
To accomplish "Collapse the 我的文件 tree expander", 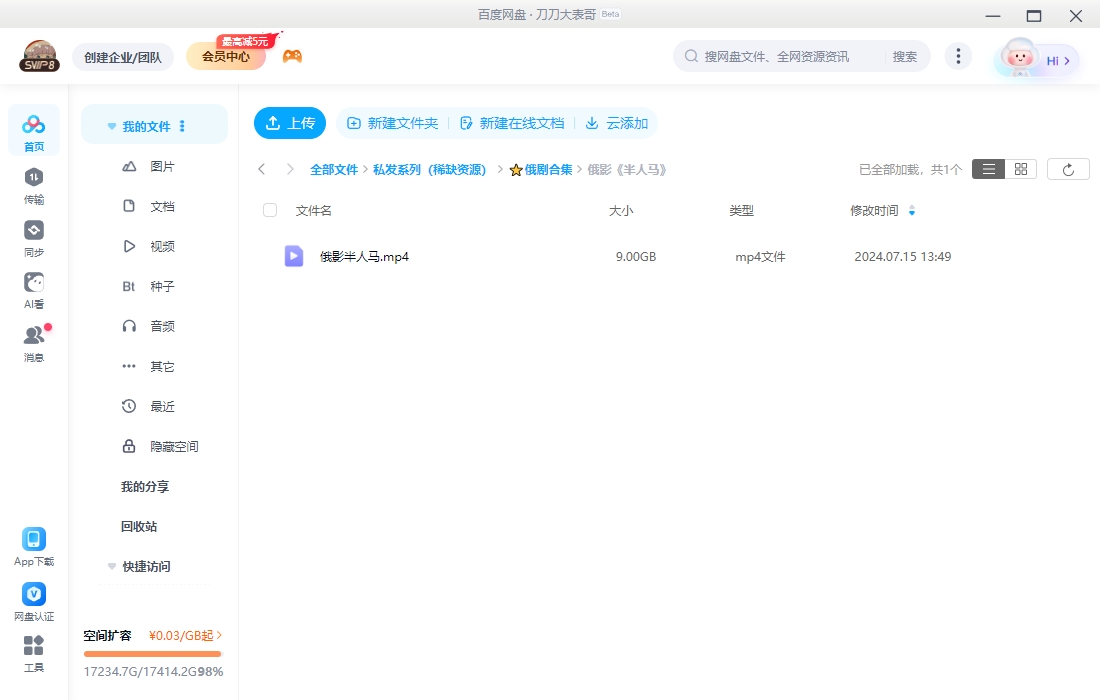I will (111, 125).
